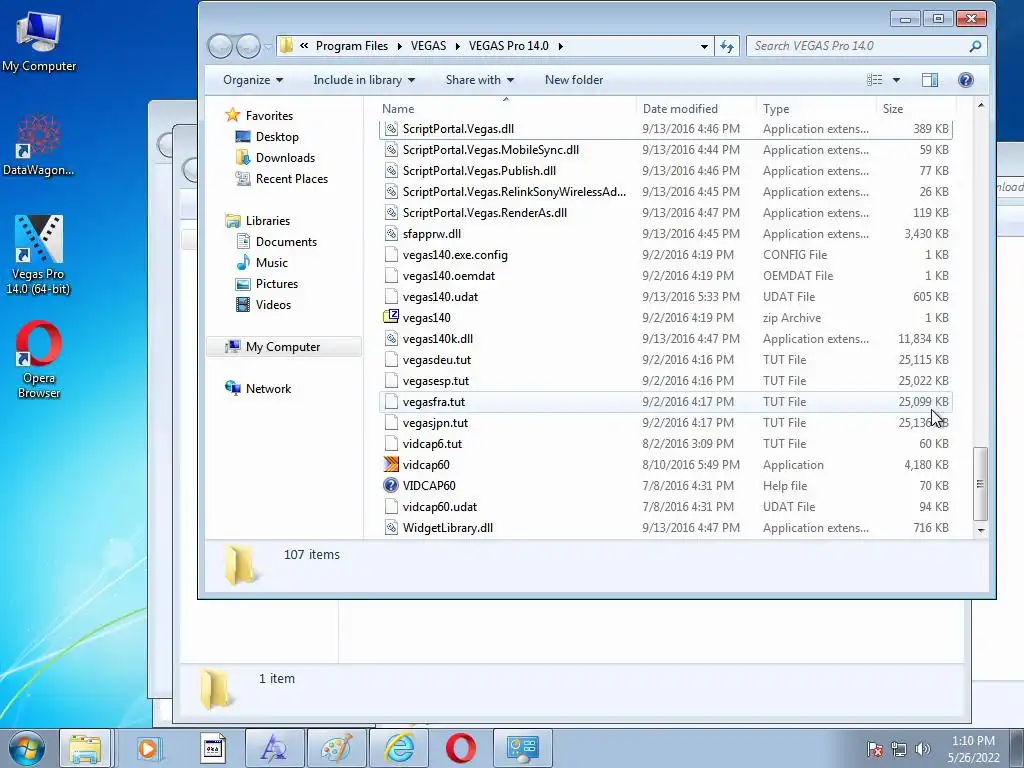Viewport: 1024px width, 768px height.
Task: Select the vidcap60 application file
Action: [665, 465]
